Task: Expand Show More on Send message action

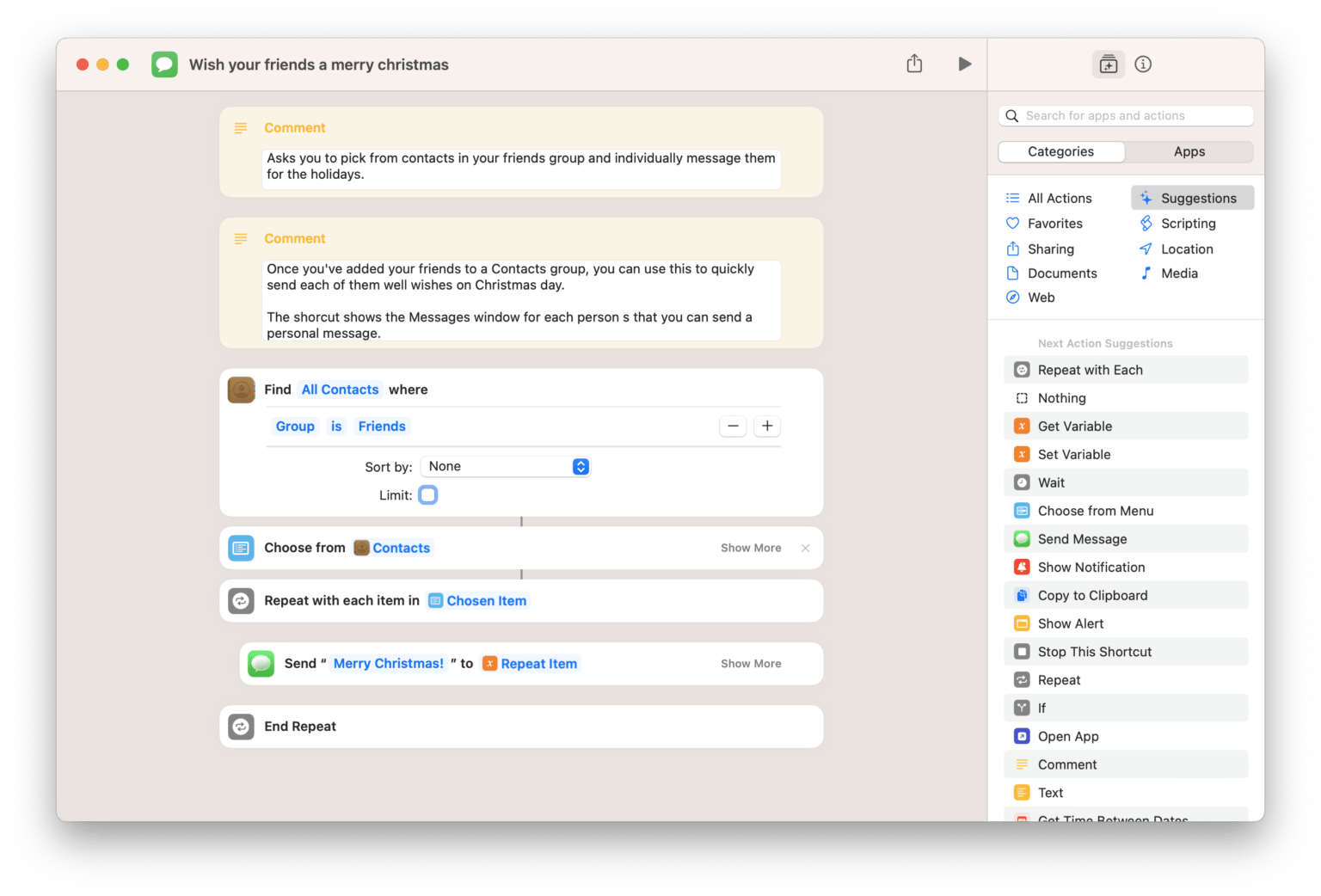Action: click(750, 664)
